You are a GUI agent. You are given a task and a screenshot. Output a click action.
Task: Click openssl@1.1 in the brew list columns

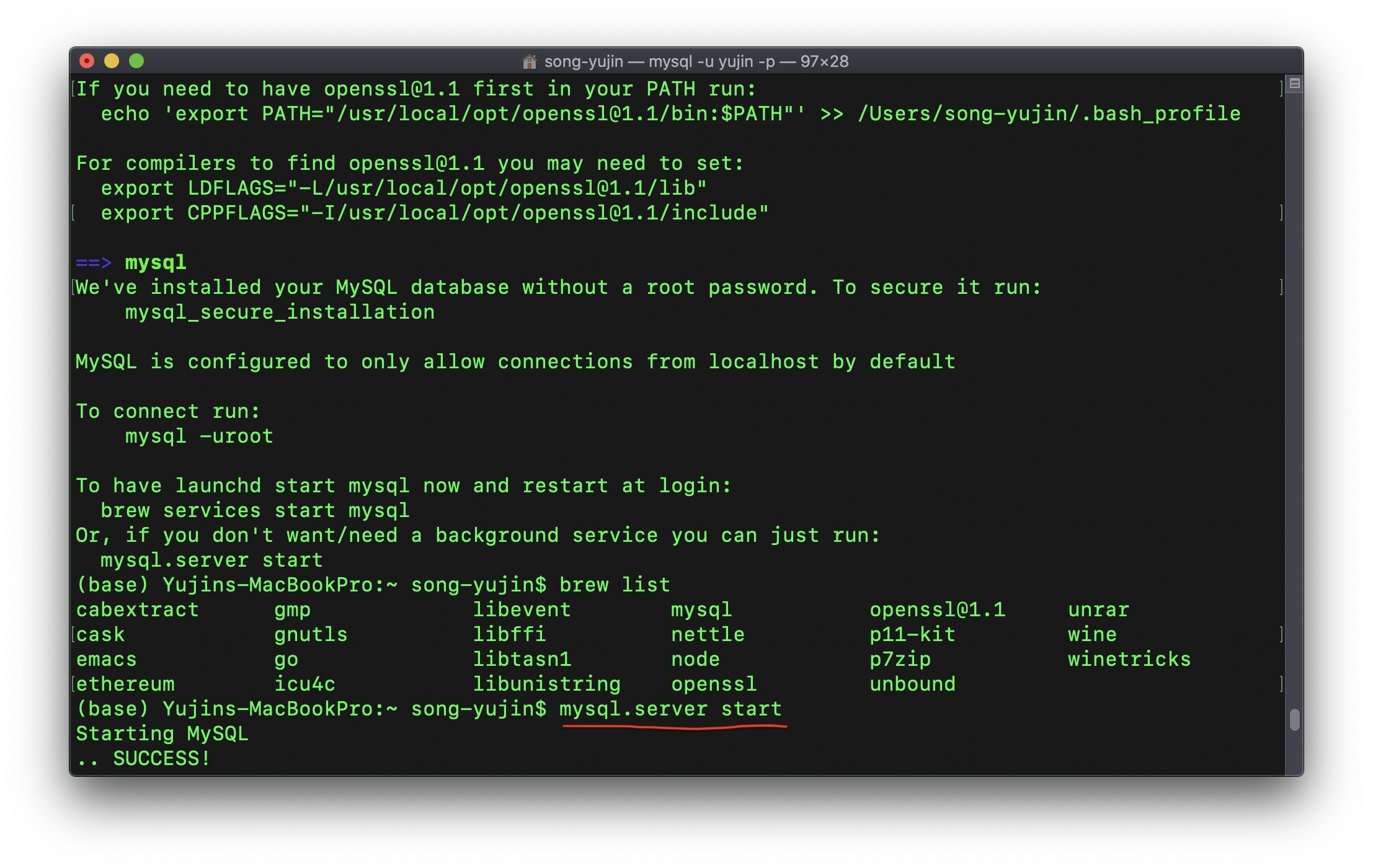(x=937, y=610)
